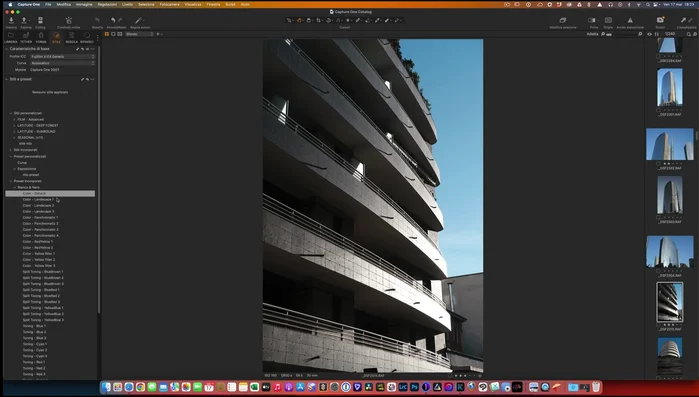Open the Finestra menu
Screen dimensions: 699x397
pyautogui.click(x=213, y=4)
